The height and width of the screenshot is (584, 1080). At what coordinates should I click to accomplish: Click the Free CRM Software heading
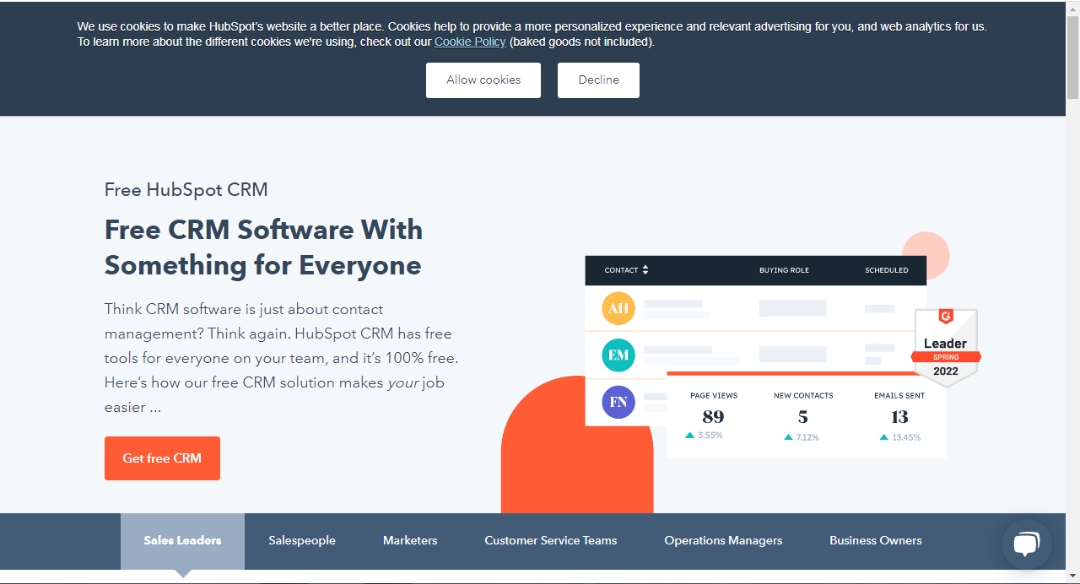point(263,247)
